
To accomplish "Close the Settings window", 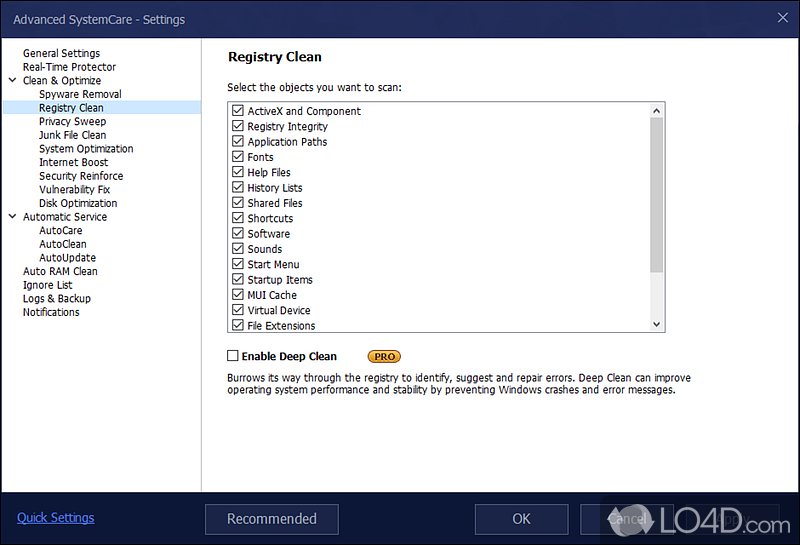I will click(781, 17).
